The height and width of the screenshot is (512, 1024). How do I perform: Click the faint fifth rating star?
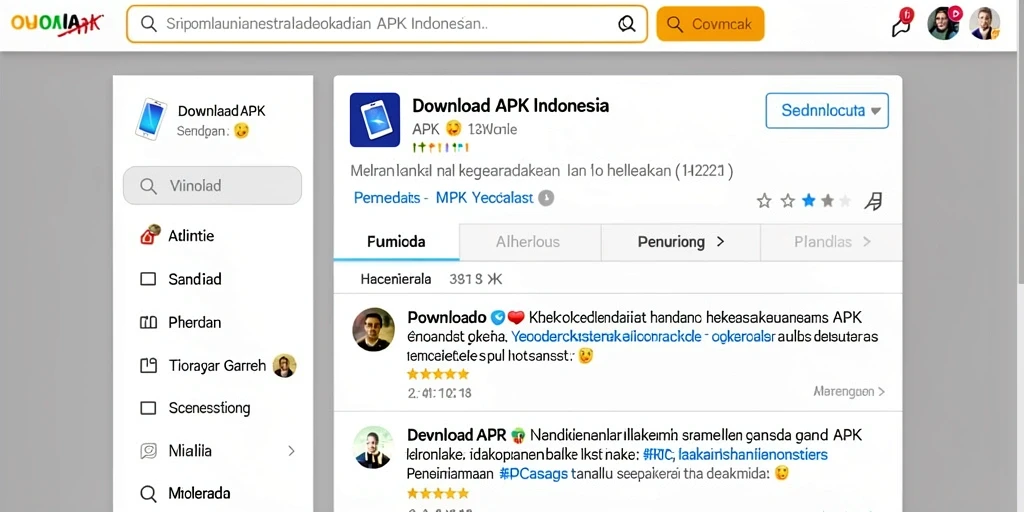[845, 200]
